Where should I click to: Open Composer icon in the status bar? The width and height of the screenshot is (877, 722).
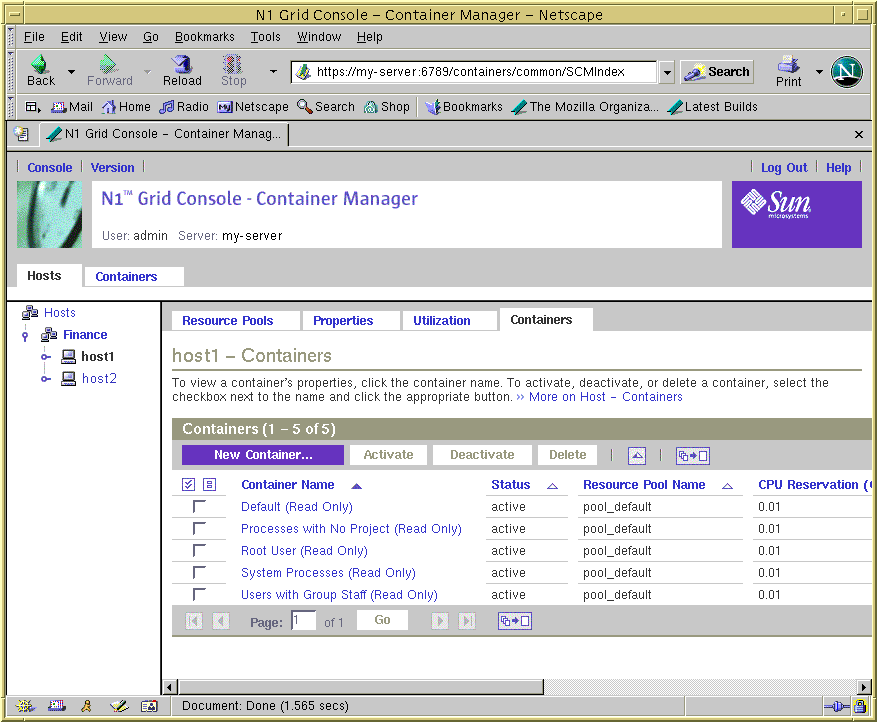point(119,706)
